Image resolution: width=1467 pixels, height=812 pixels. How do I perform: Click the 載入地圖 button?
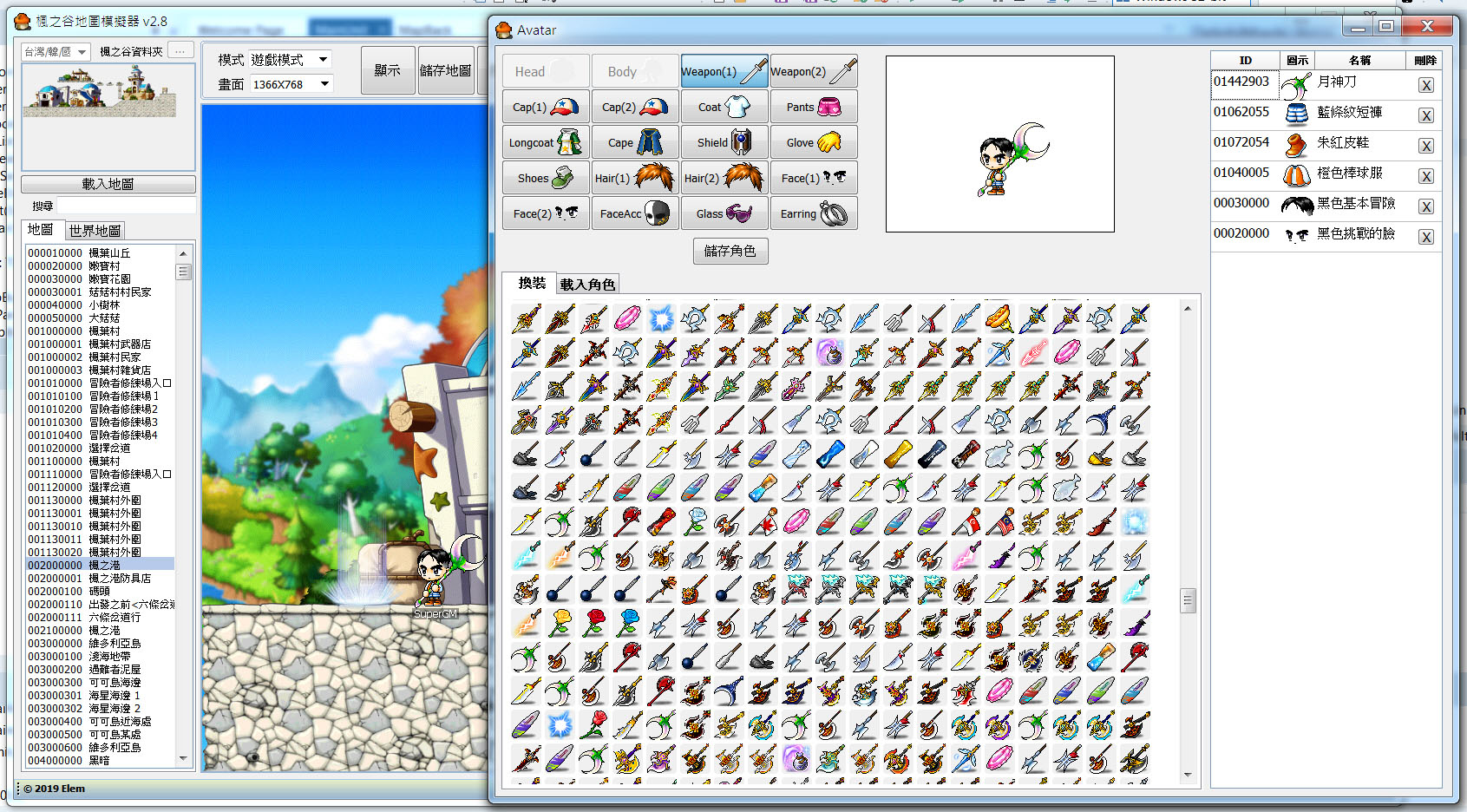point(108,184)
